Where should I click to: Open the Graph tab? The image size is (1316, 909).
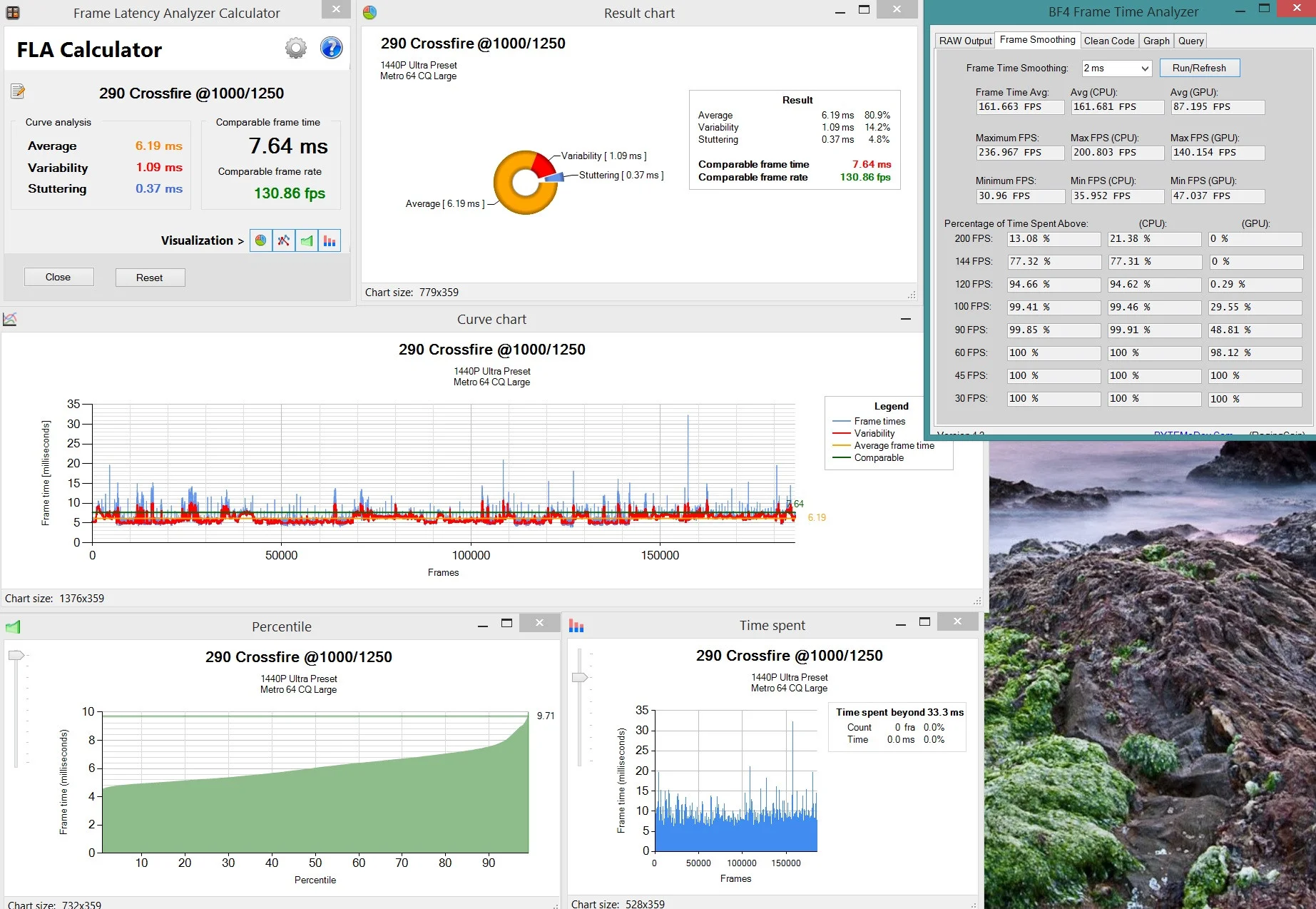[1156, 41]
